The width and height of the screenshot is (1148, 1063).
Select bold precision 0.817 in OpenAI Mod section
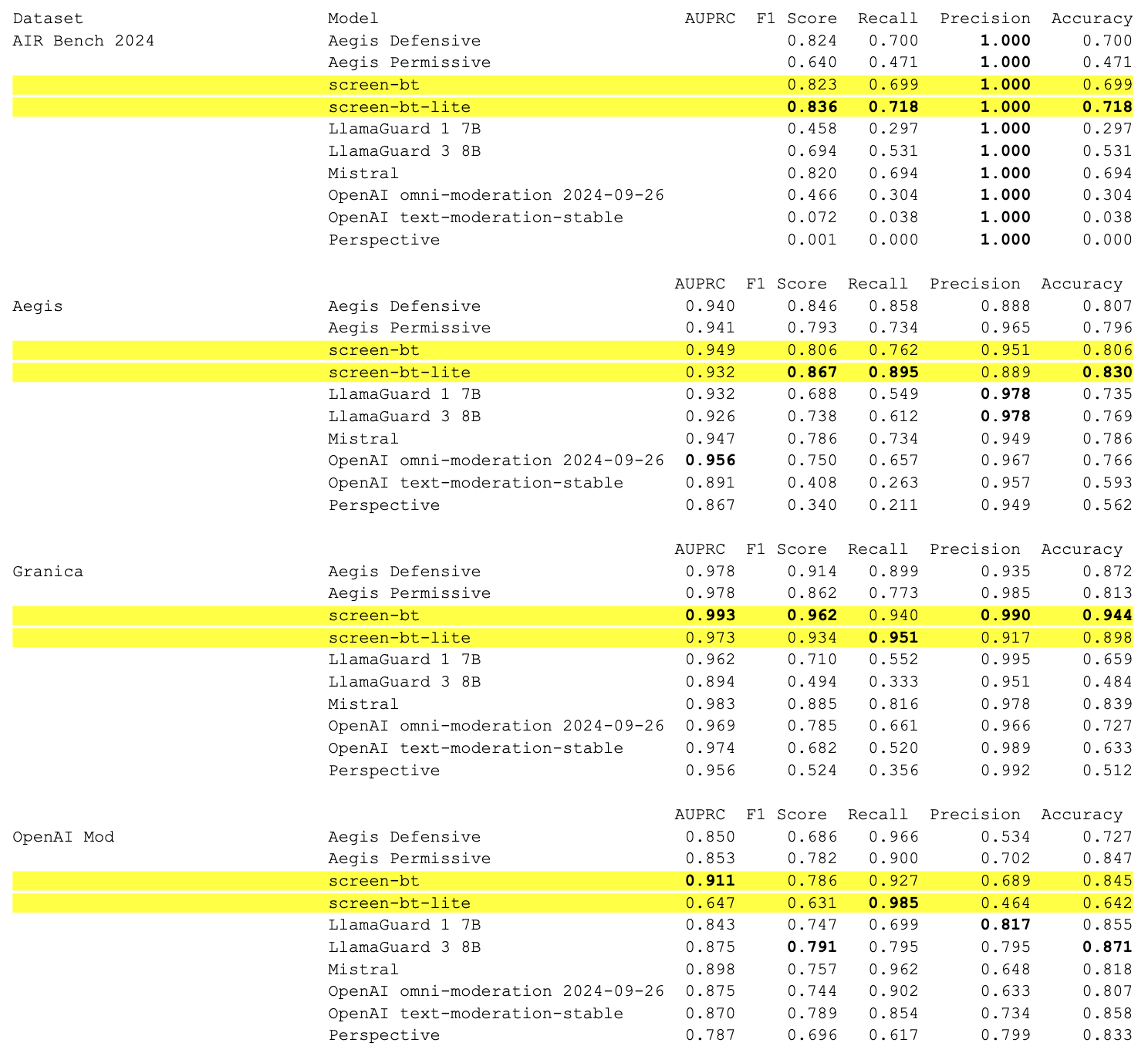[1005, 925]
